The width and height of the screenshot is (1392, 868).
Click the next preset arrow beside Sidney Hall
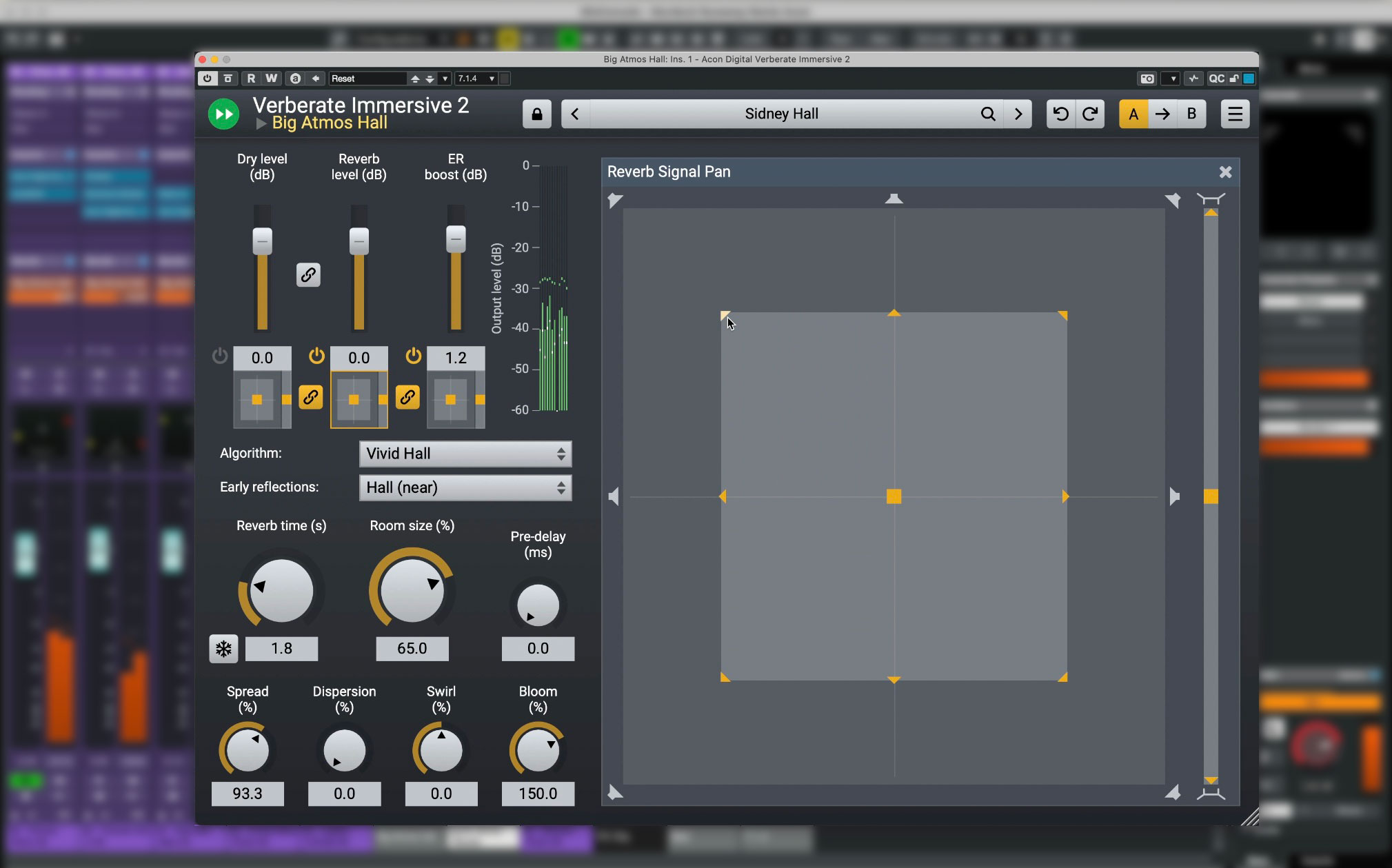[x=1018, y=114]
